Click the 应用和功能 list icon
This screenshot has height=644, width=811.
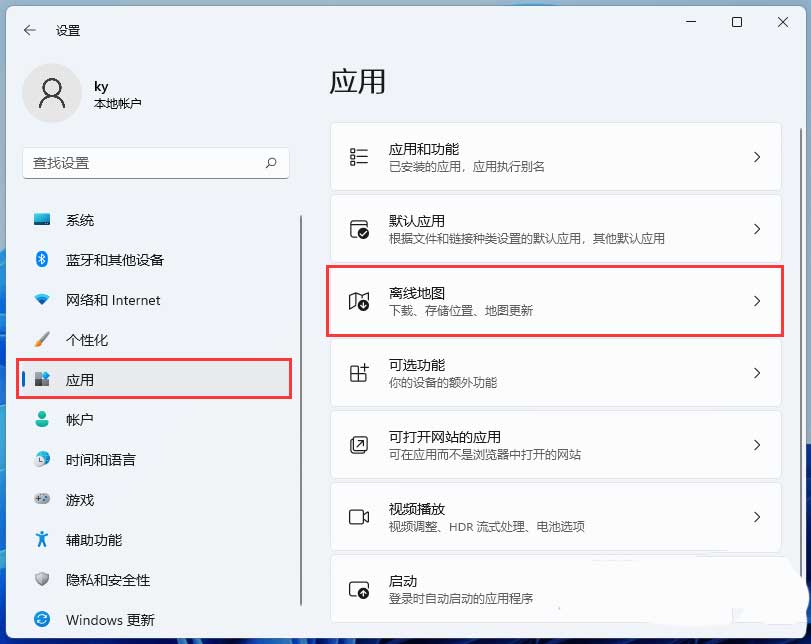359,157
